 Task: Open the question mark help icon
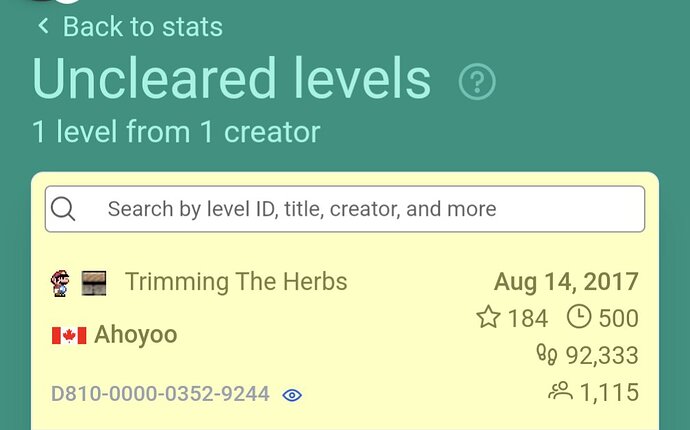pos(477,81)
